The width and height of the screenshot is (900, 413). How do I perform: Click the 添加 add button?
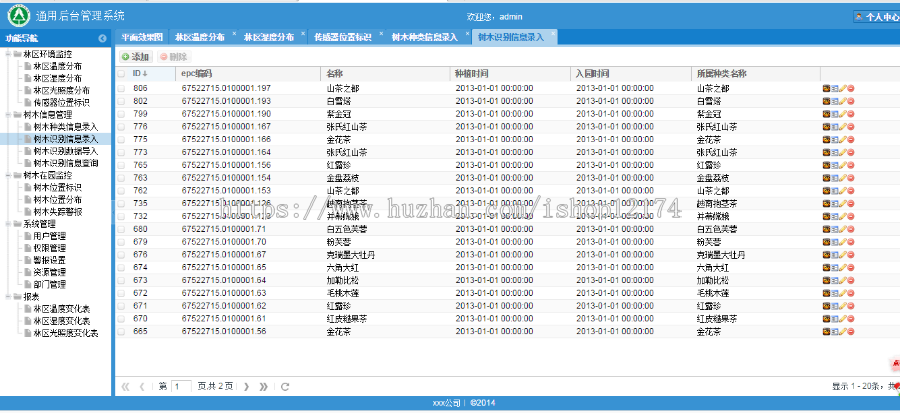coord(135,57)
